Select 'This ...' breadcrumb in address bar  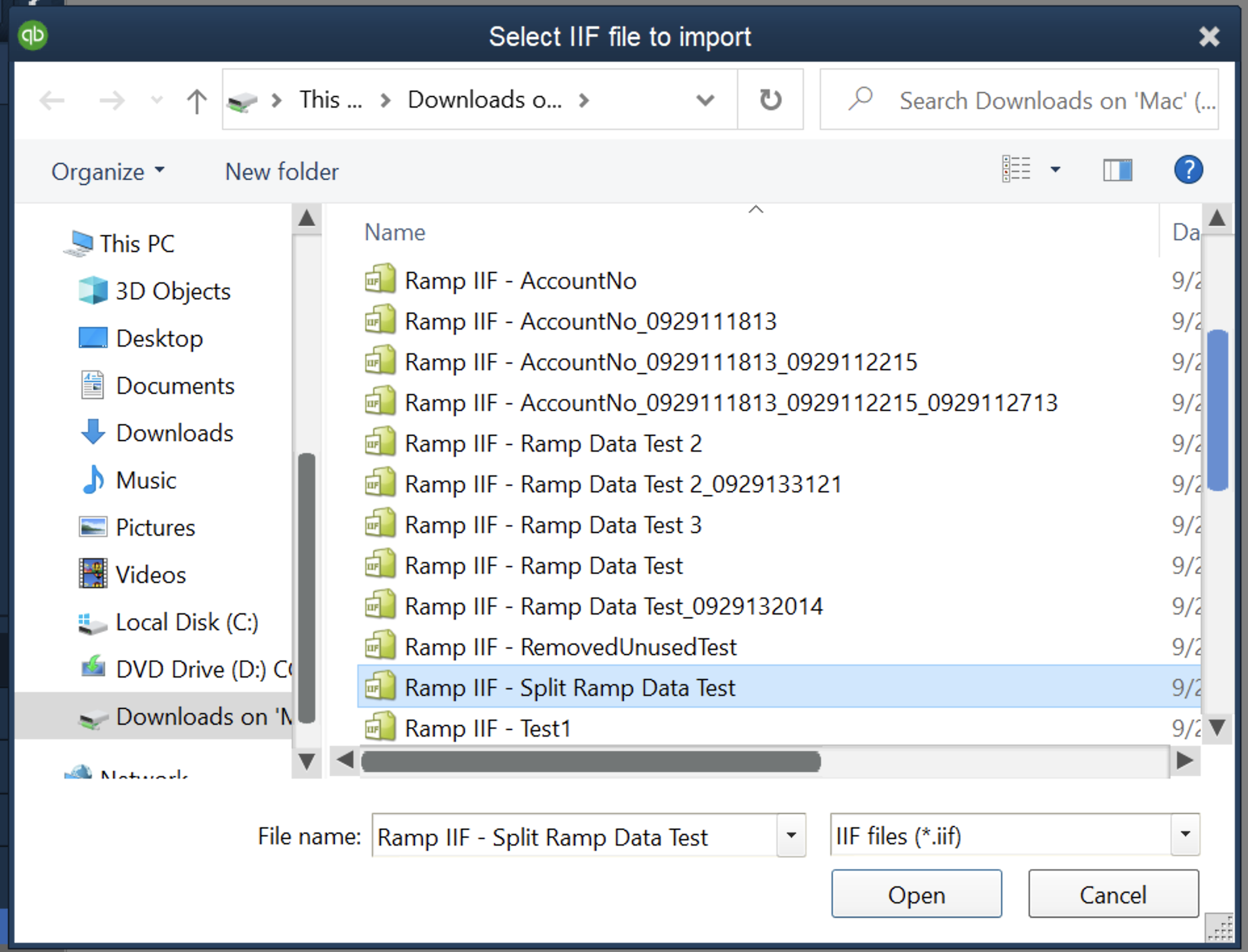pos(330,100)
